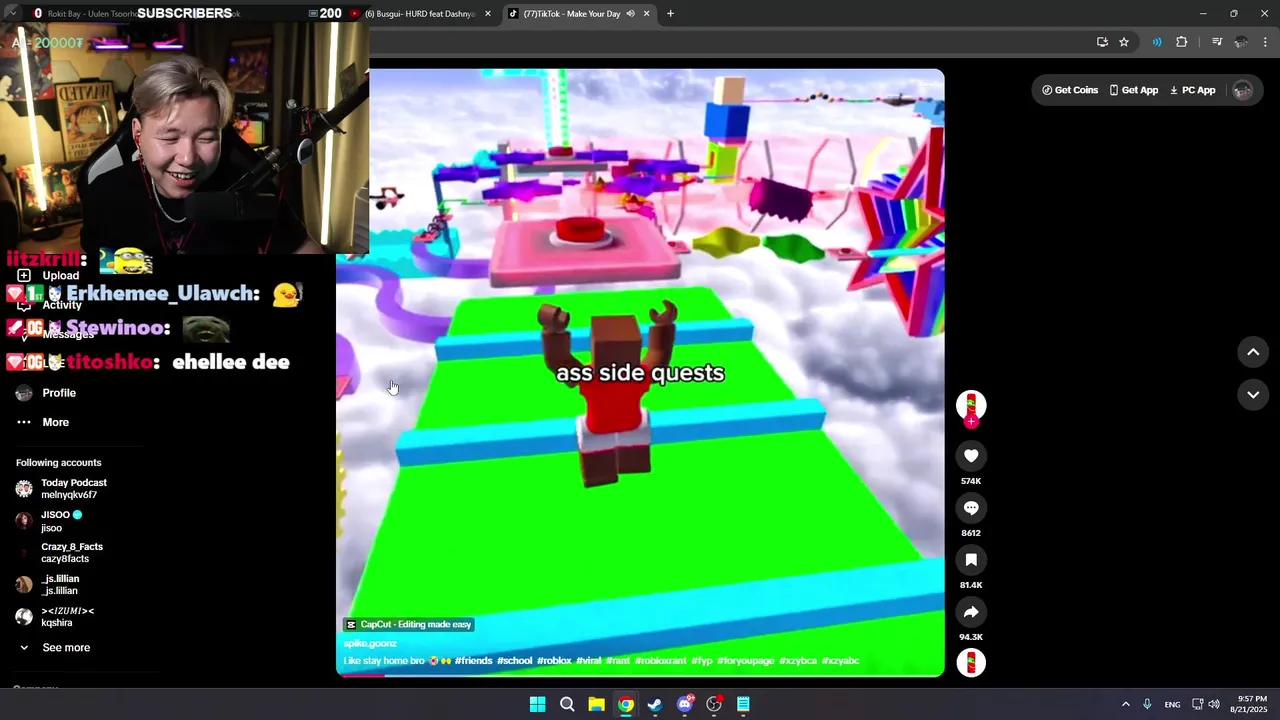Go to the previous video with up chevron

1253,352
